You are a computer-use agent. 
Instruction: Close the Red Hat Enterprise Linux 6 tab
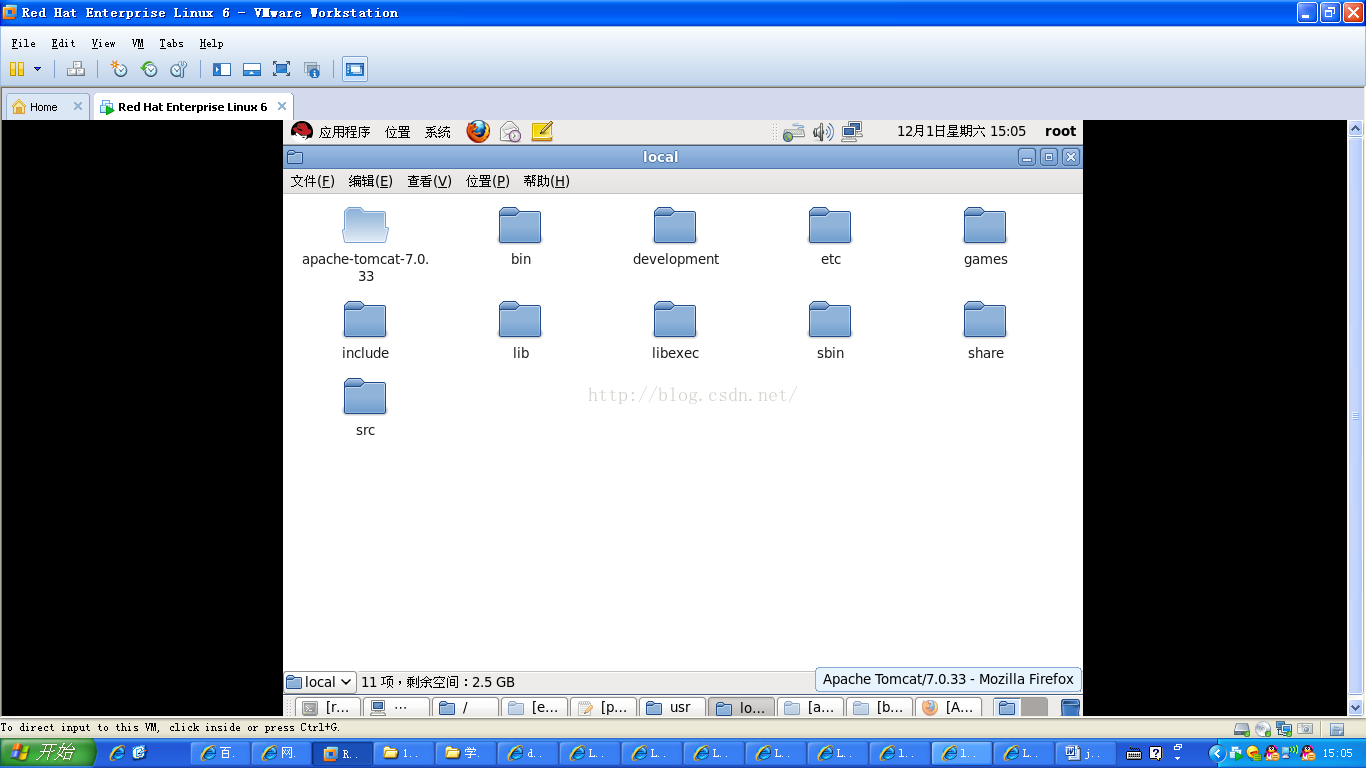(x=282, y=106)
